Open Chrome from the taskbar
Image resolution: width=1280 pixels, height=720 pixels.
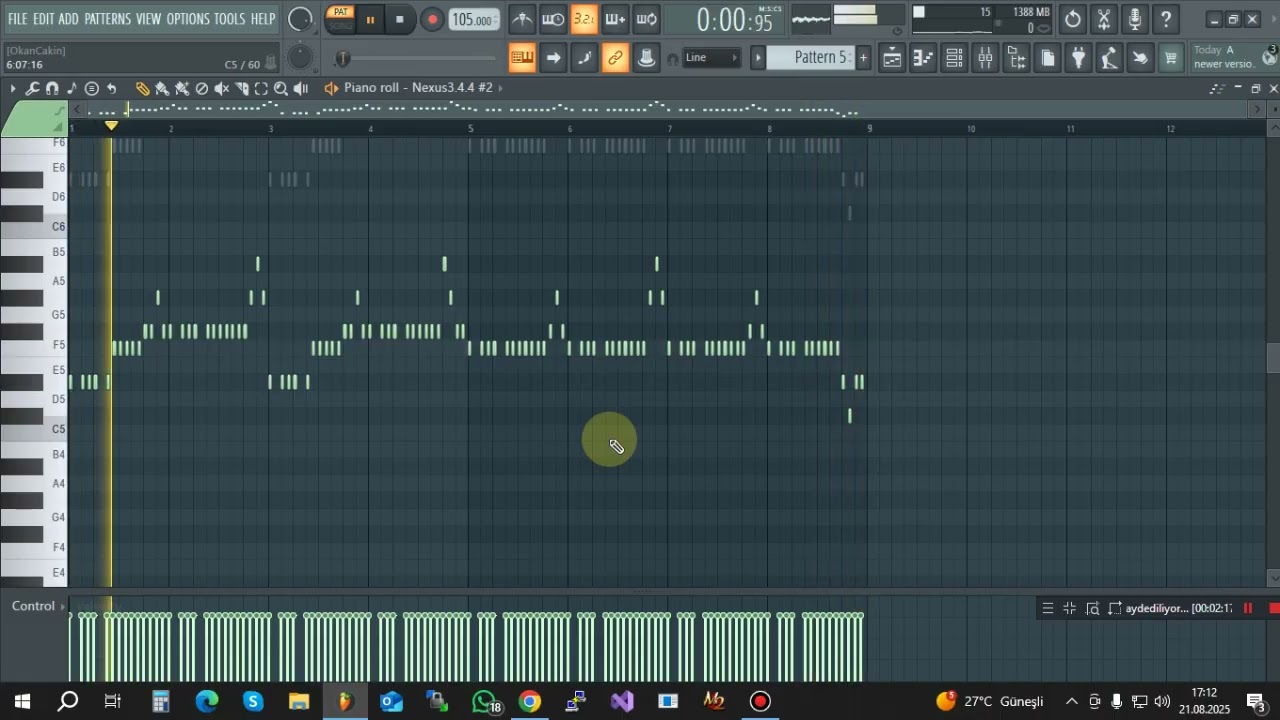(x=530, y=701)
